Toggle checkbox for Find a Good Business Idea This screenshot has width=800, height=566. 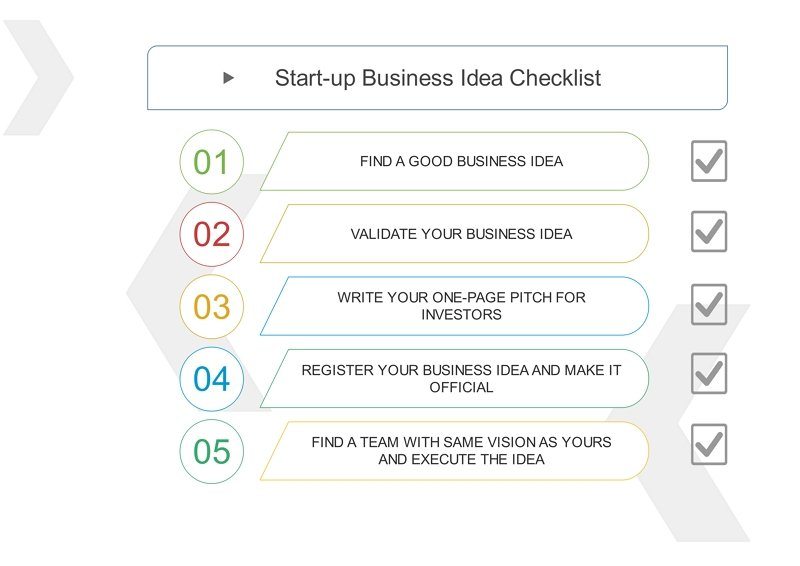point(709,161)
